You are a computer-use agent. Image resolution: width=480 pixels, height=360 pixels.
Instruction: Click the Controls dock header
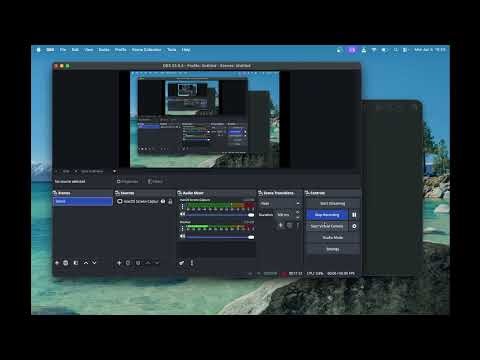tap(332, 193)
